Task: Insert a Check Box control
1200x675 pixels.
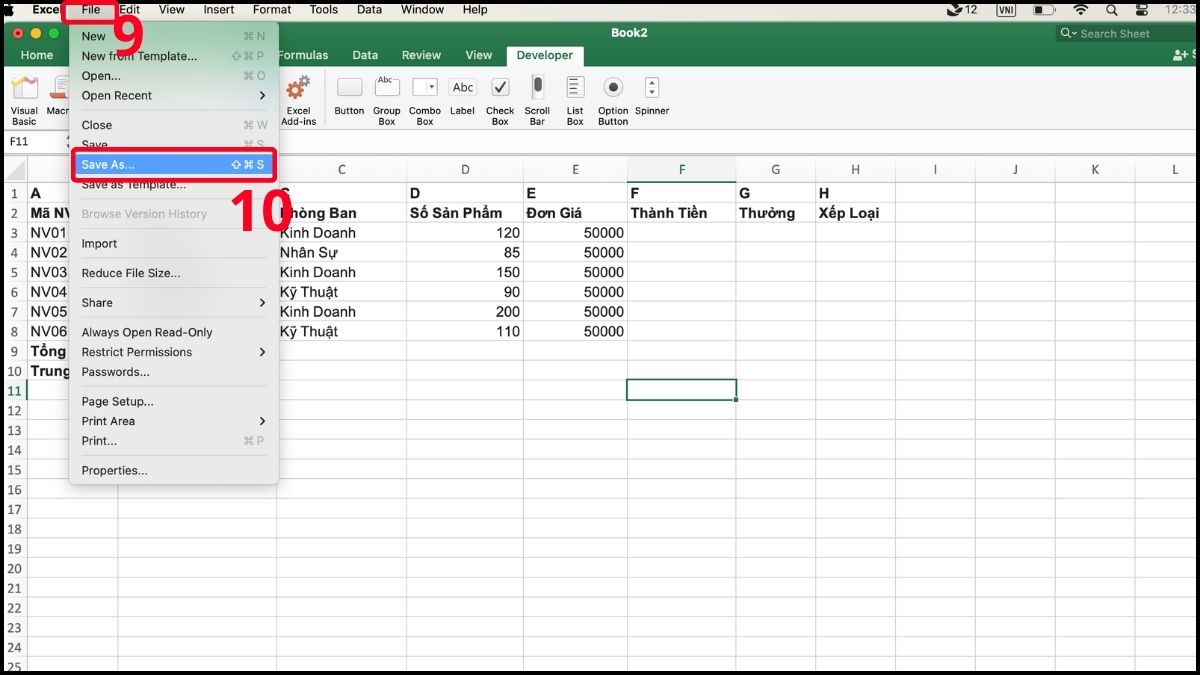Action: pos(500,88)
